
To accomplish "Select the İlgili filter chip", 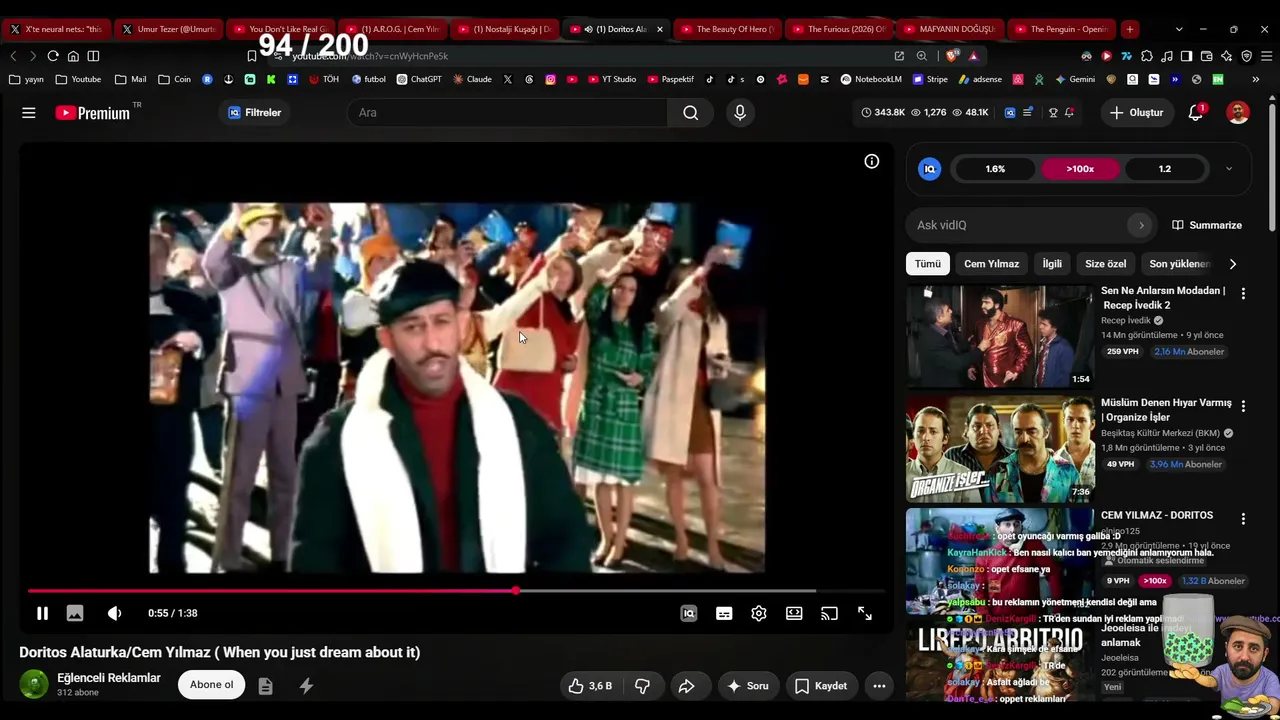I will 1052,264.
